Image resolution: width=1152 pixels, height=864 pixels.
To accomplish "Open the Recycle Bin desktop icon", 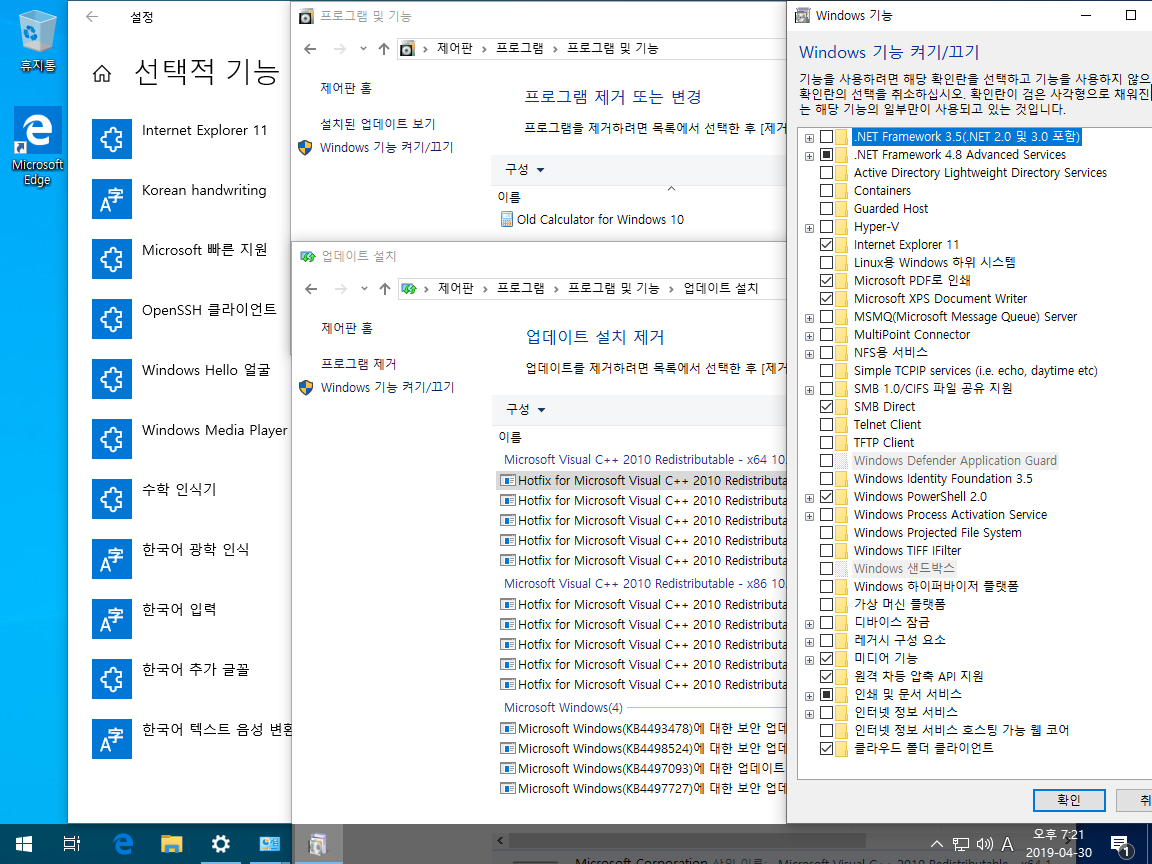I will tap(37, 41).
